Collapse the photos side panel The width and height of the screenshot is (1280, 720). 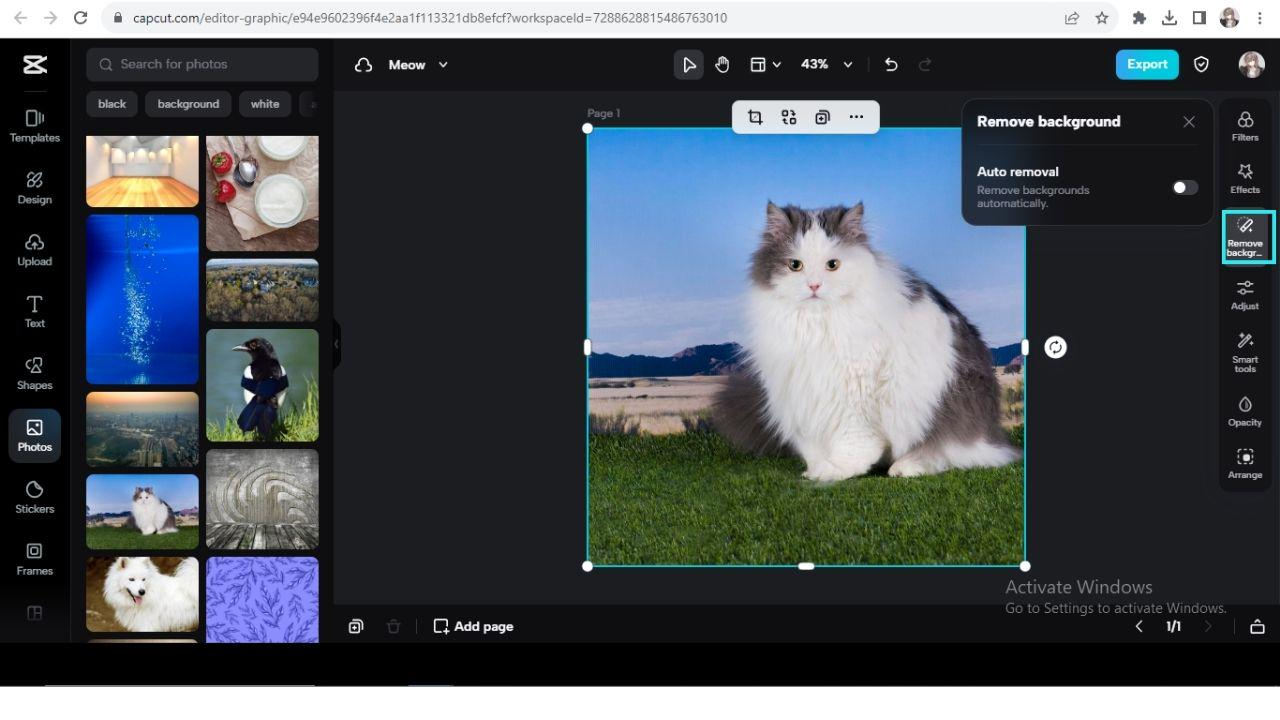click(337, 344)
